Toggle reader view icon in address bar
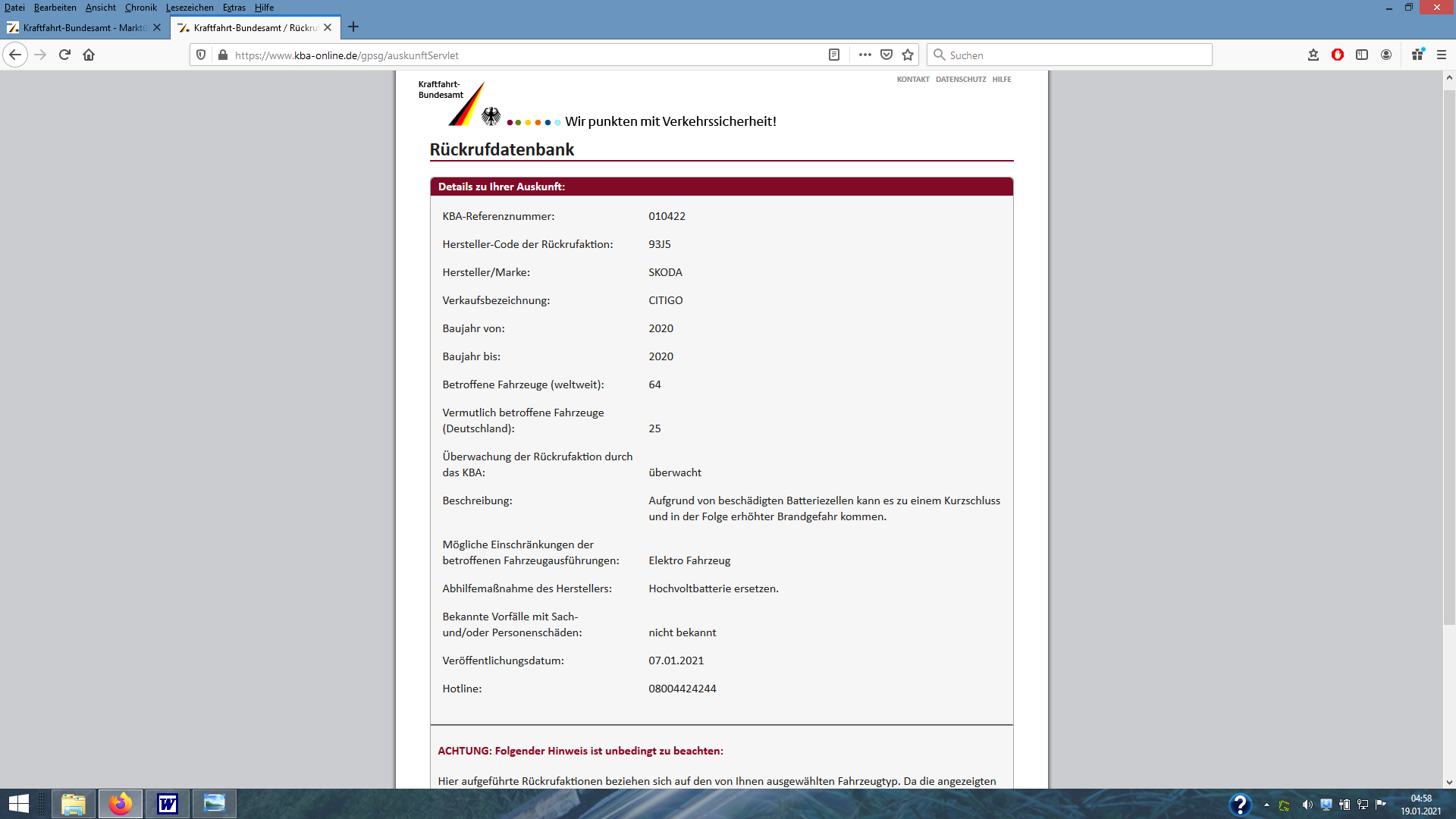Viewport: 1456px width, 819px height. [x=834, y=55]
